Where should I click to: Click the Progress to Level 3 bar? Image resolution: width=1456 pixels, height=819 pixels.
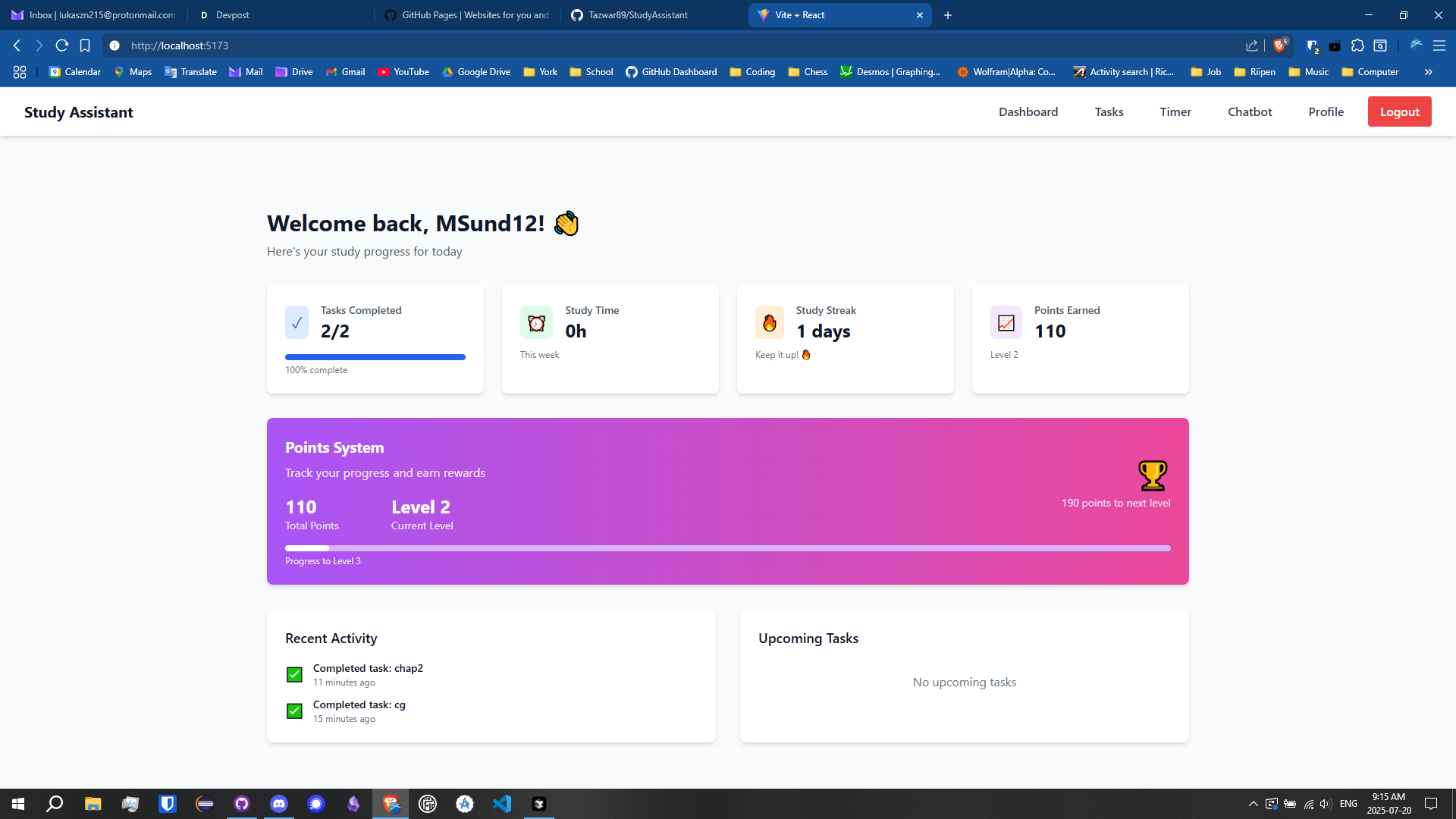(x=727, y=548)
